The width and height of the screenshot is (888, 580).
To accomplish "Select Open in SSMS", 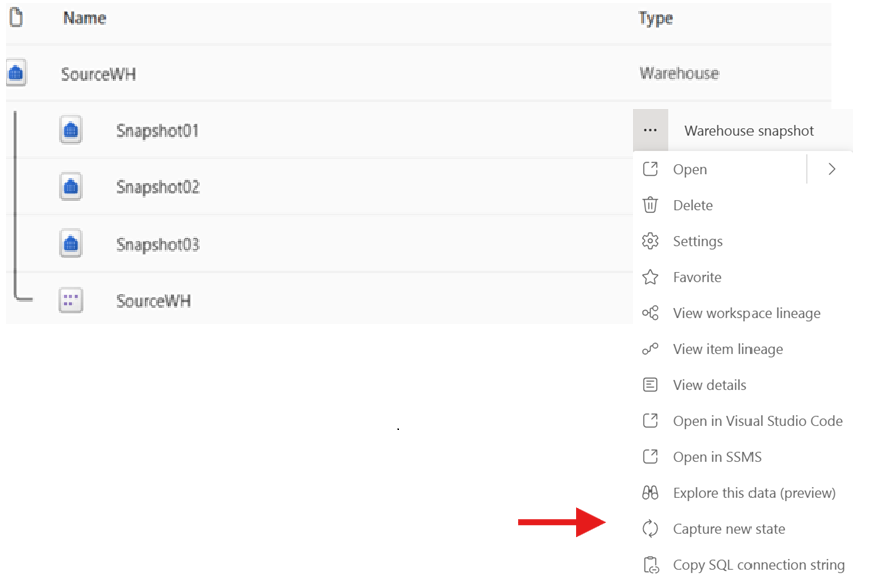I will click(x=717, y=457).
